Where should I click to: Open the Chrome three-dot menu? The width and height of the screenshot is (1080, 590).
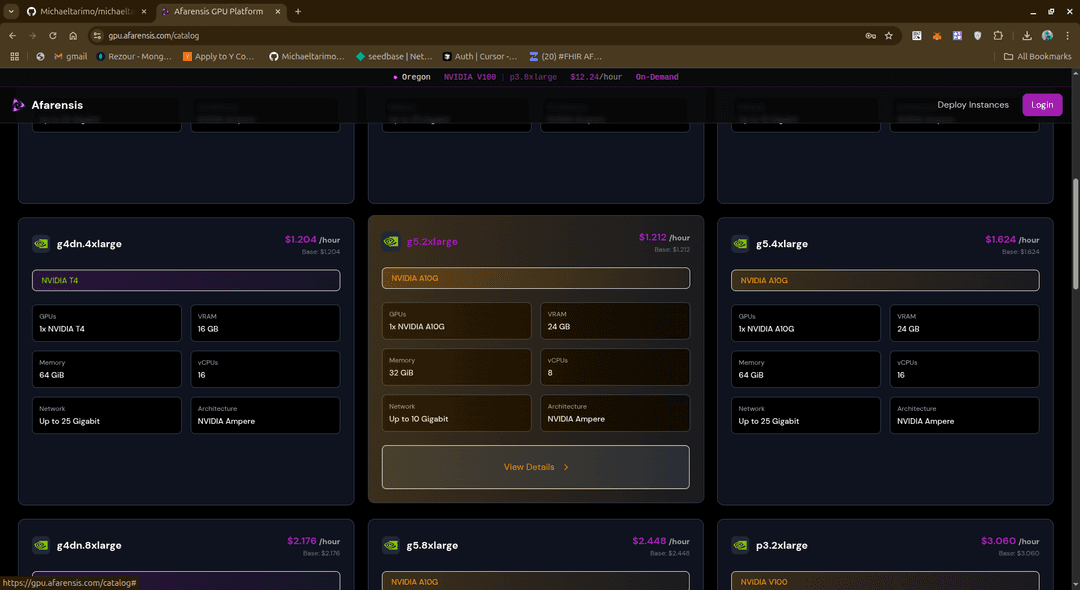pyautogui.click(x=1069, y=34)
